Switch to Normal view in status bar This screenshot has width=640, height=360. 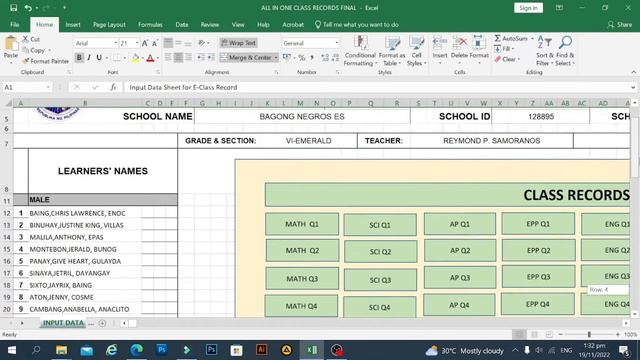[519, 334]
